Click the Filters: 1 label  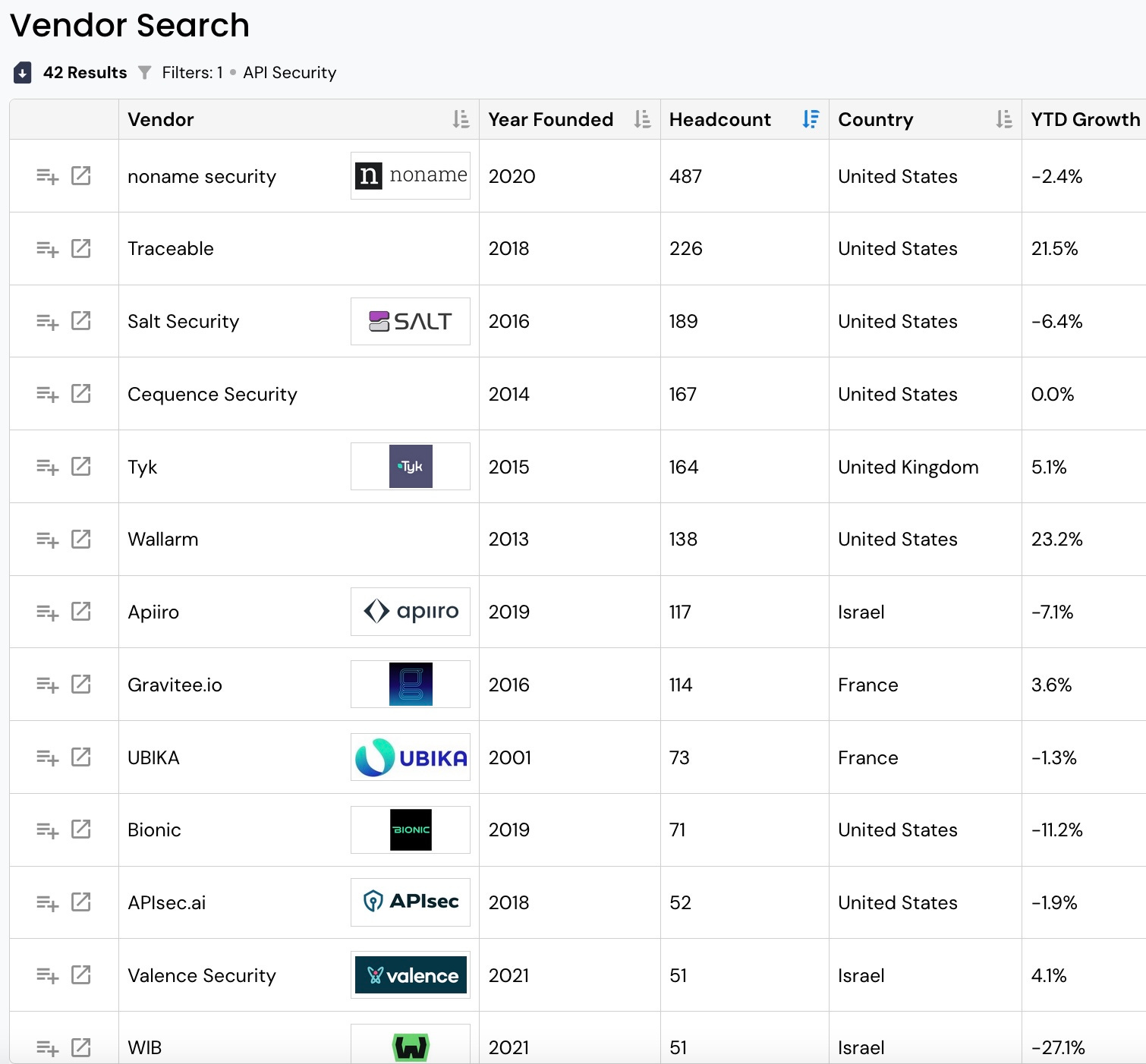coord(192,73)
